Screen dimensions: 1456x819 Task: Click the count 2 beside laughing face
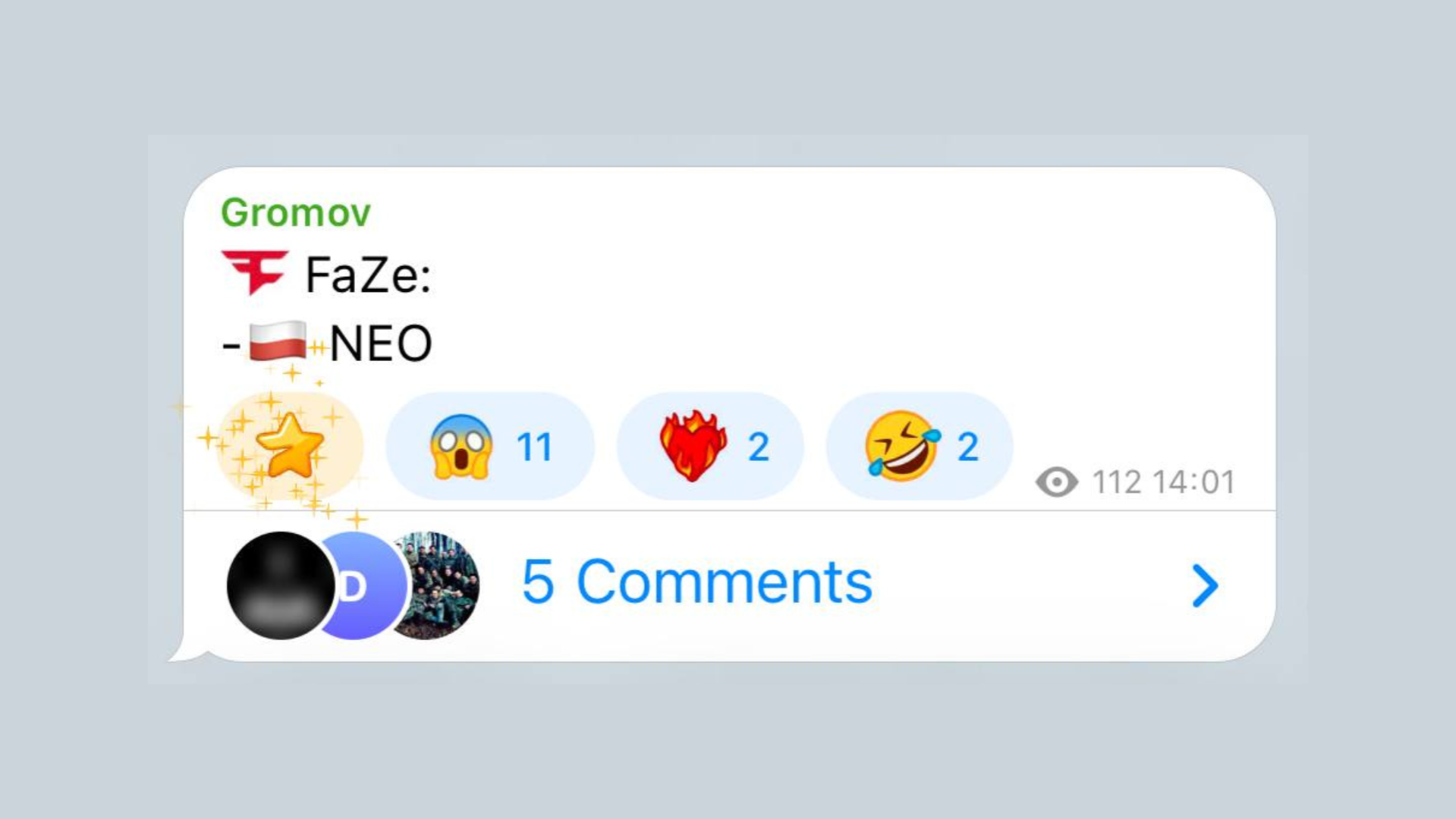pyautogui.click(x=967, y=447)
